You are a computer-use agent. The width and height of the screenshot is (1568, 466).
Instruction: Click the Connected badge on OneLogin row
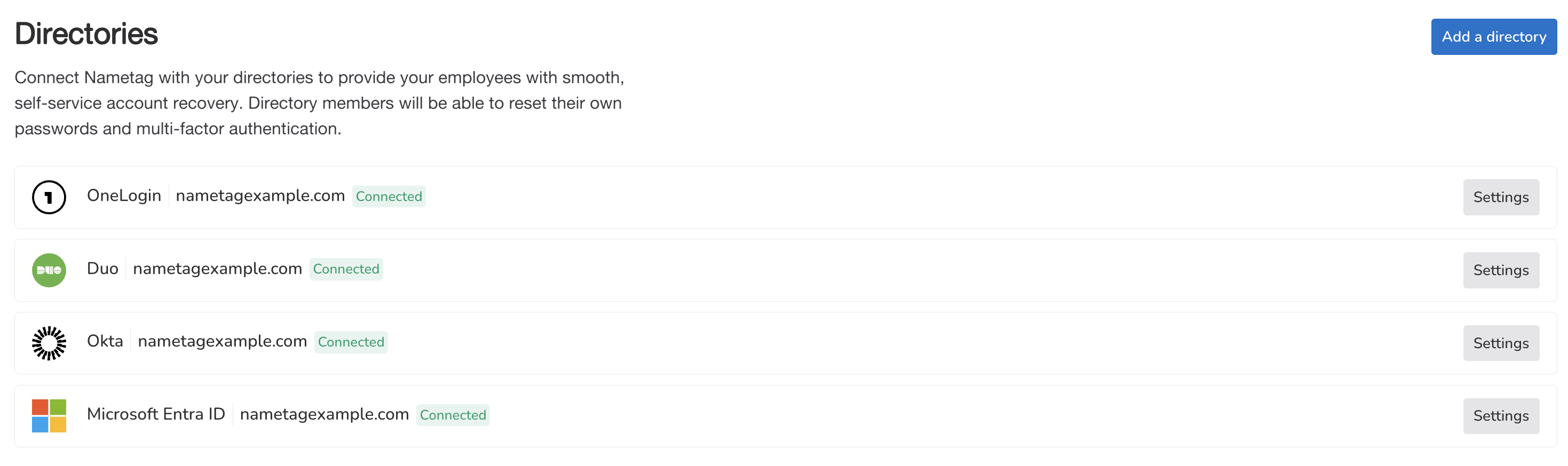389,197
